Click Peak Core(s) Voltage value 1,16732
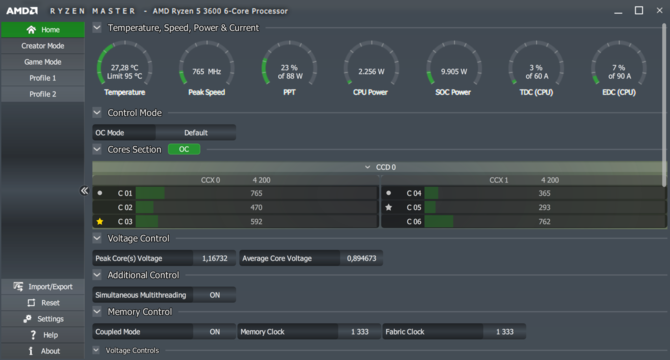Viewport: 670px width, 360px height. pyautogui.click(x=215, y=258)
